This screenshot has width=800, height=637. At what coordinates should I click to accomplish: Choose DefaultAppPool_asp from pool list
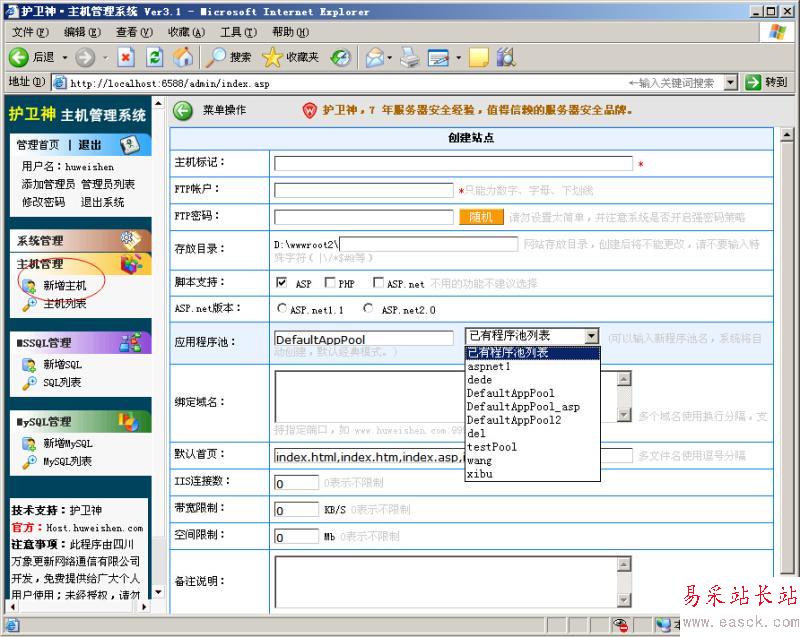tap(533, 406)
